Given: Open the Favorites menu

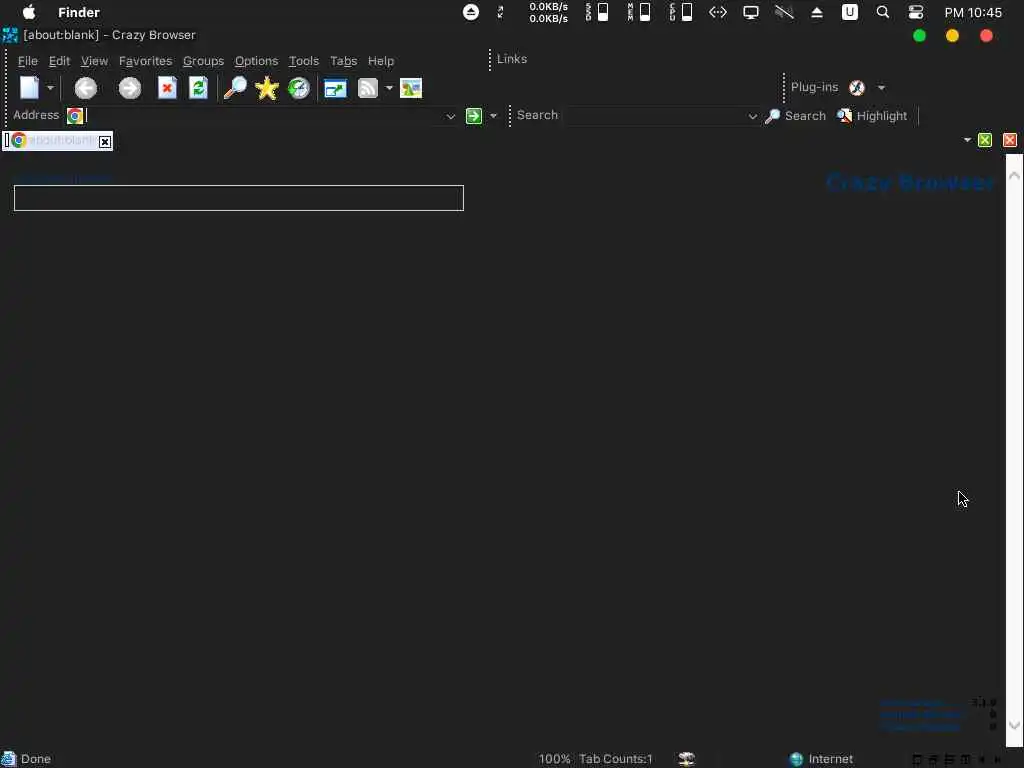Looking at the screenshot, I should coord(145,61).
